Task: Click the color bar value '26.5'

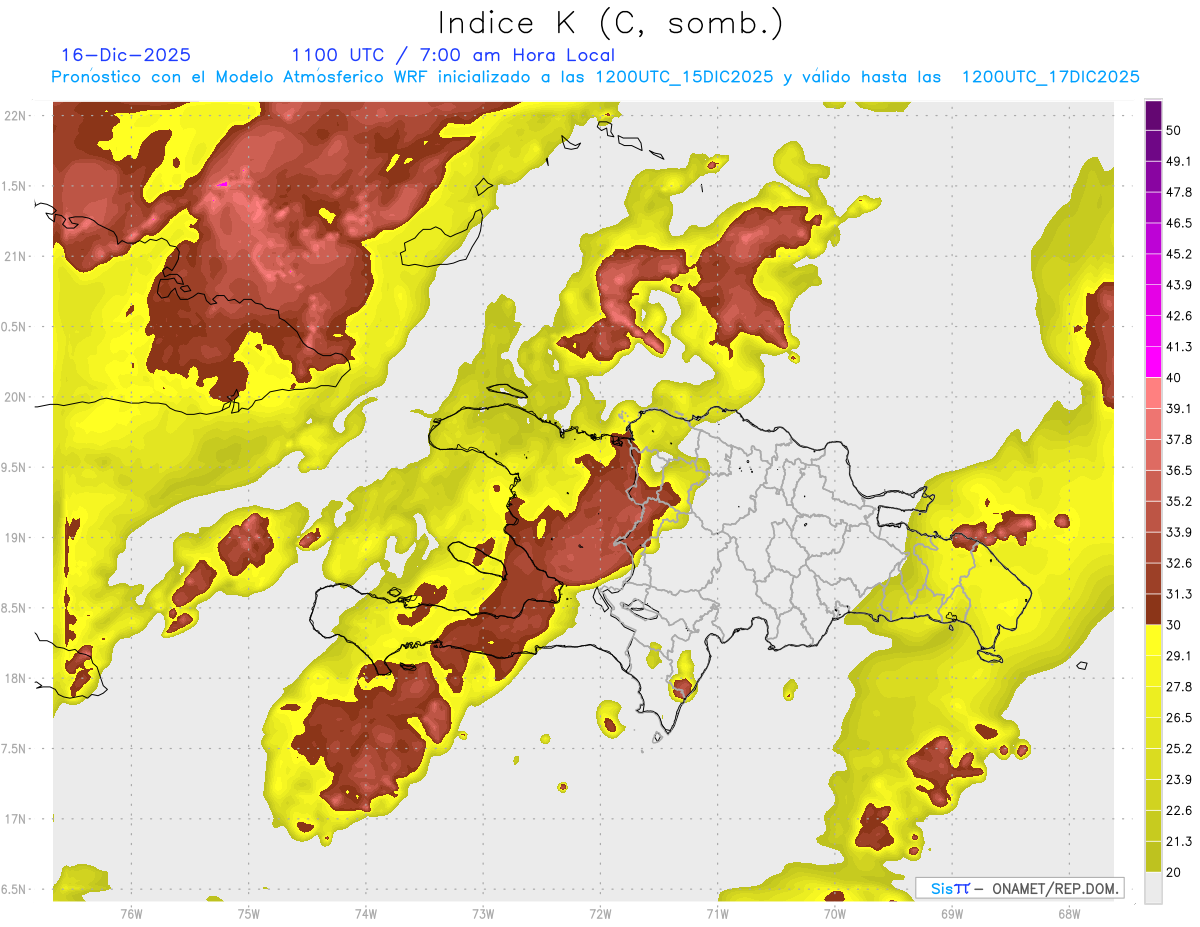Action: (1179, 718)
